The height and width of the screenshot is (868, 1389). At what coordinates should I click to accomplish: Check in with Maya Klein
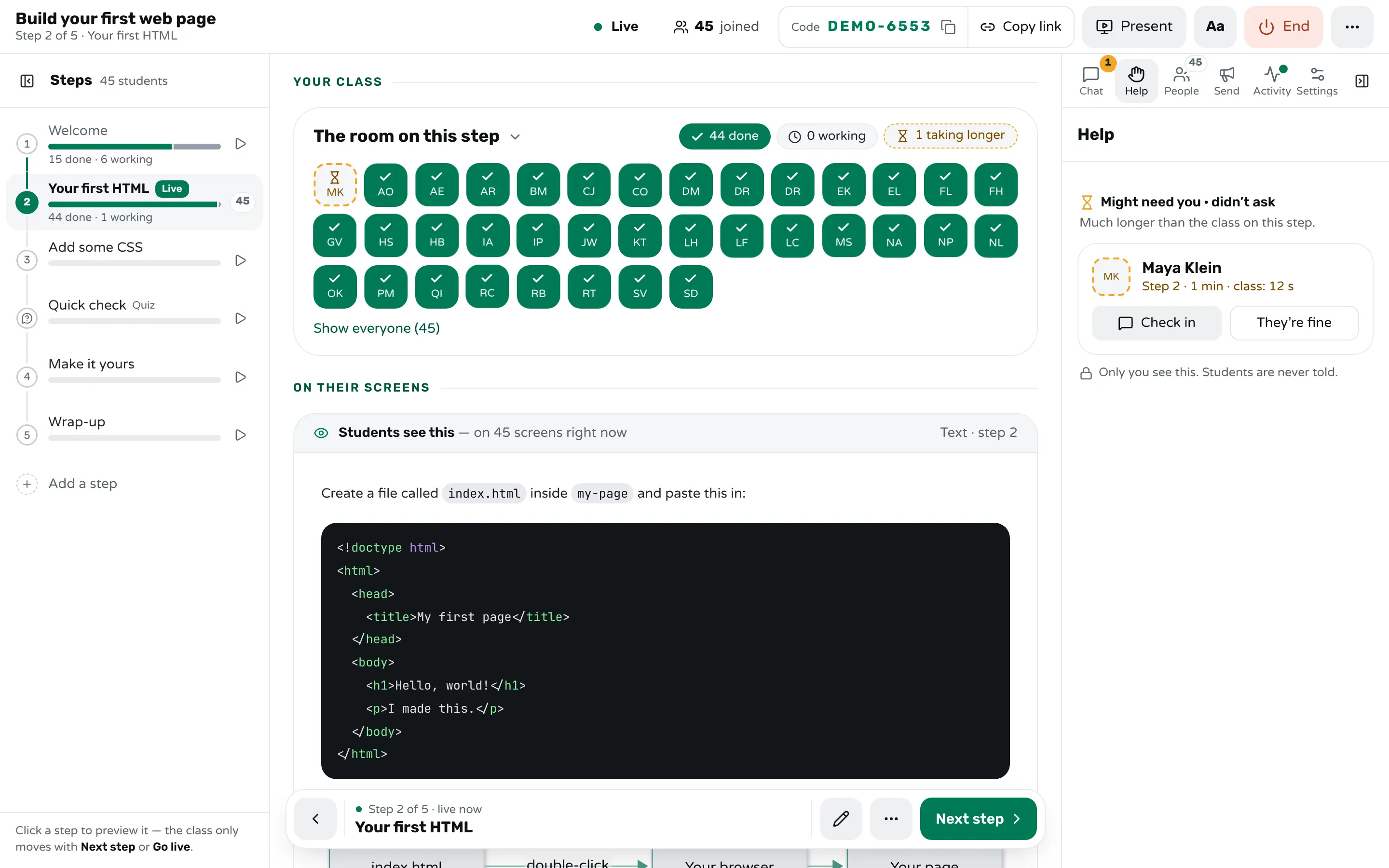click(x=1156, y=323)
